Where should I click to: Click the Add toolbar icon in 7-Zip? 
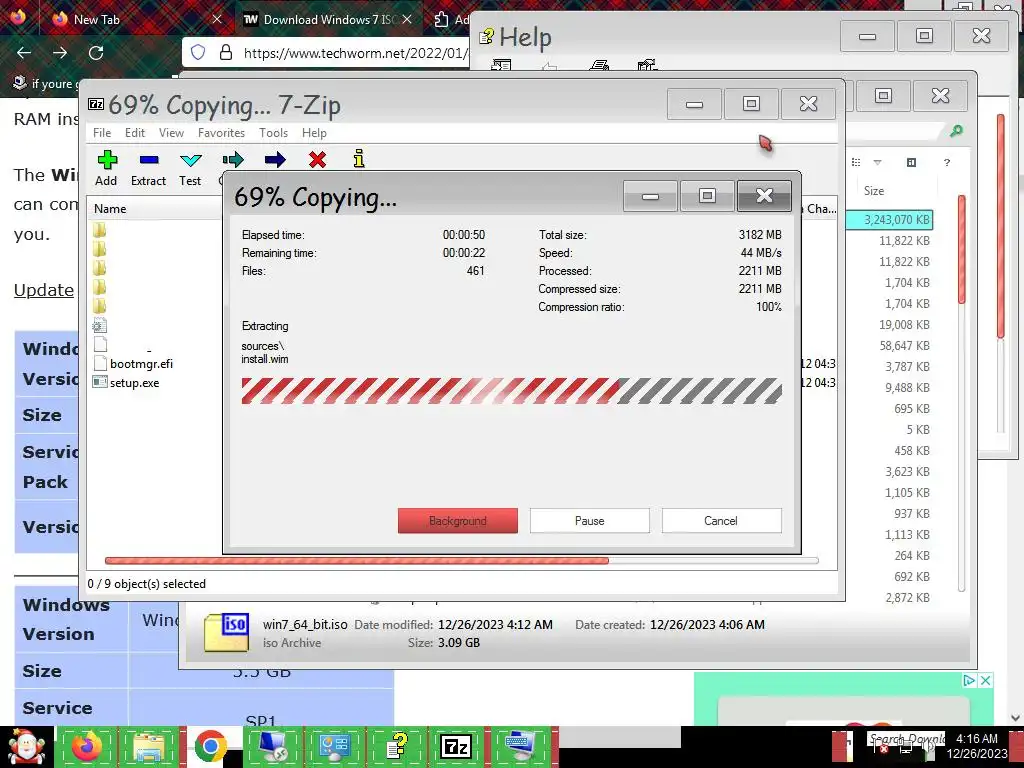point(107,160)
